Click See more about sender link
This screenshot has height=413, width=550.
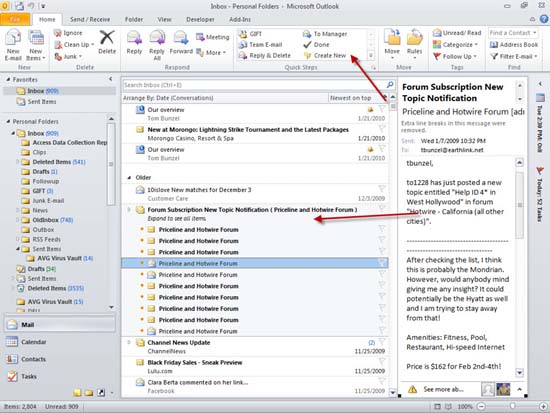click(x=443, y=389)
